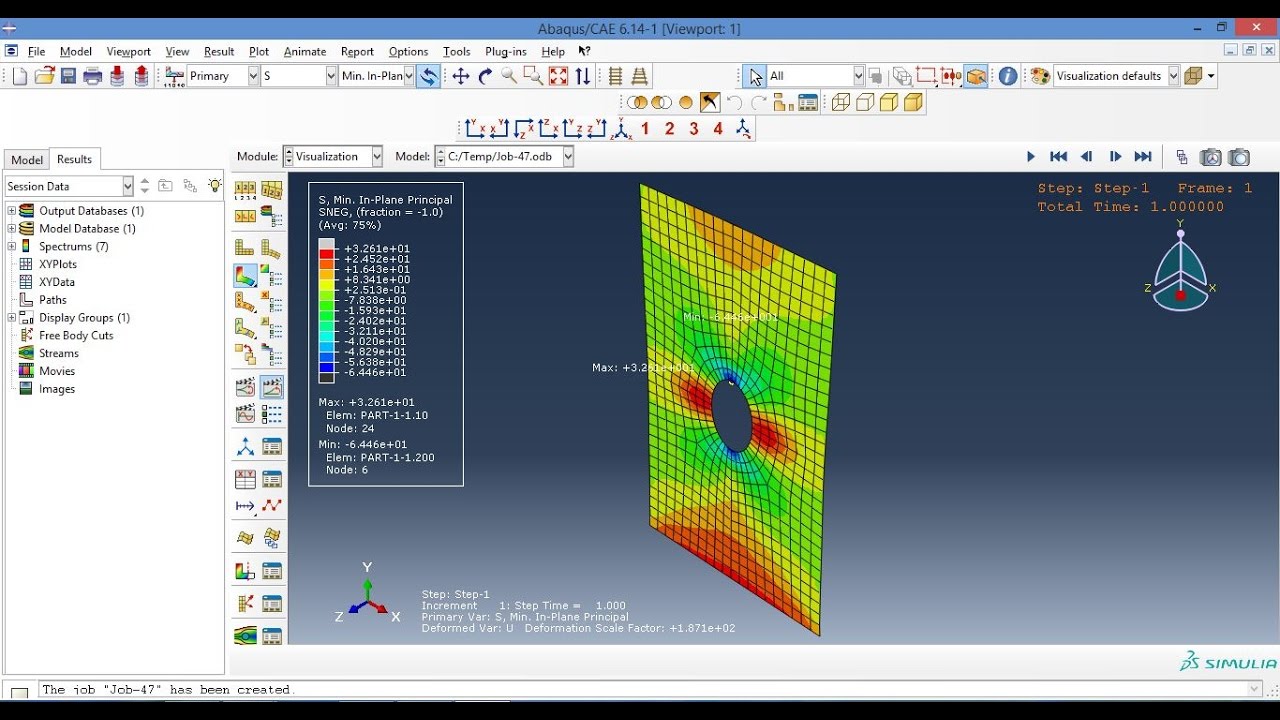Open the Module Visualization dropdown

coord(377,156)
